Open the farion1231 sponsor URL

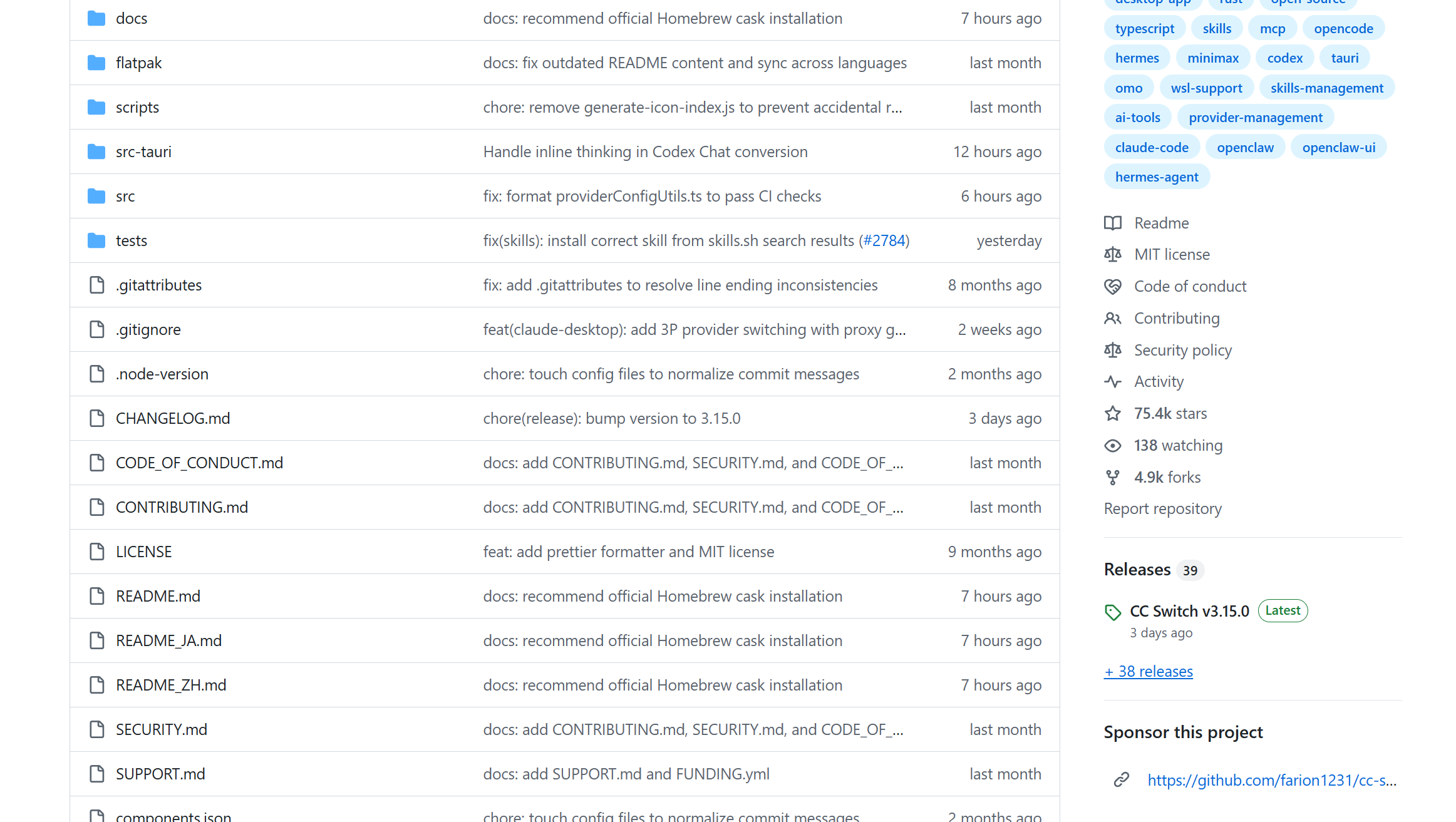[1272, 780]
